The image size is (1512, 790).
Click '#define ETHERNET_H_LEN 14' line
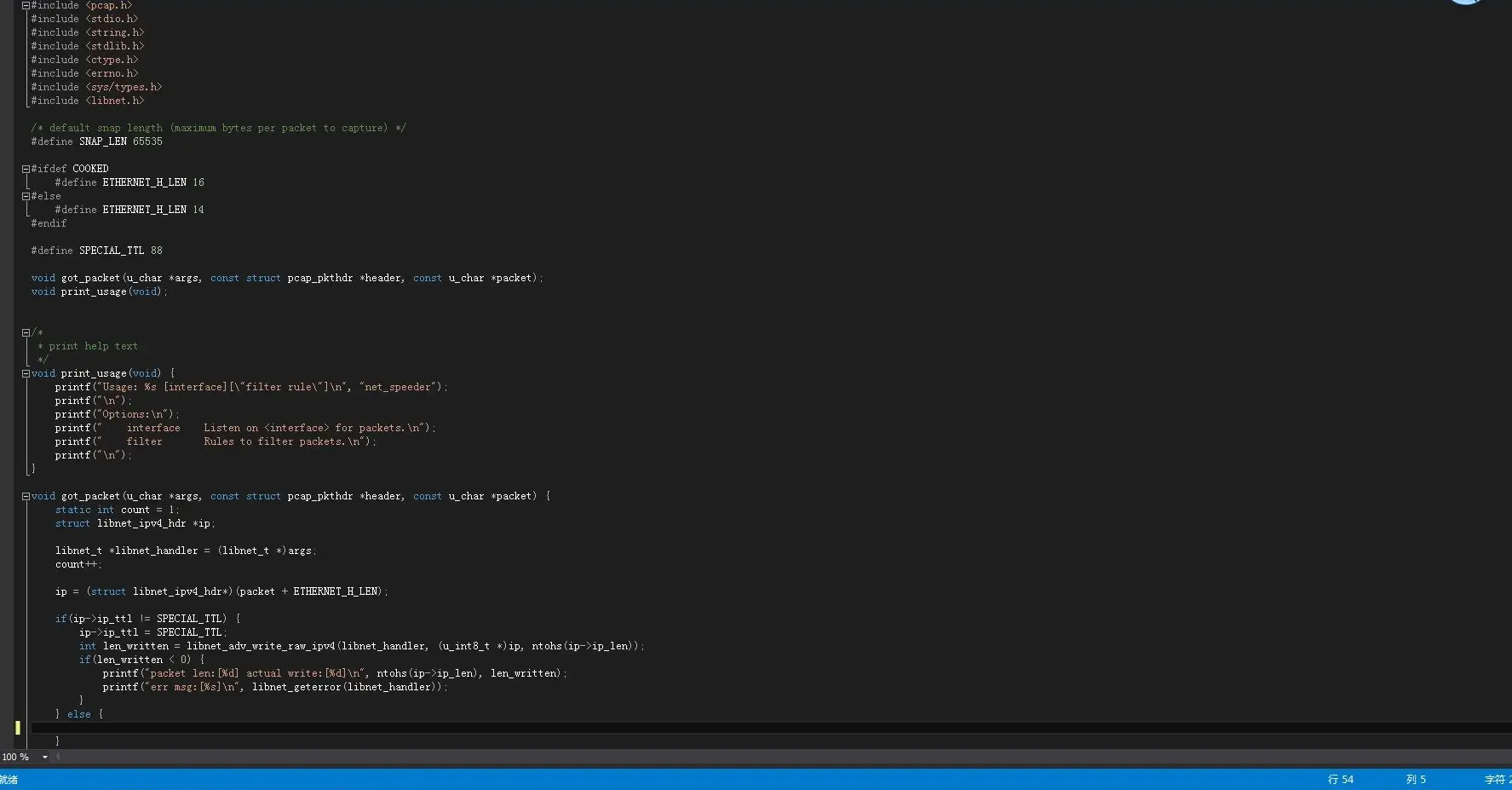129,210
